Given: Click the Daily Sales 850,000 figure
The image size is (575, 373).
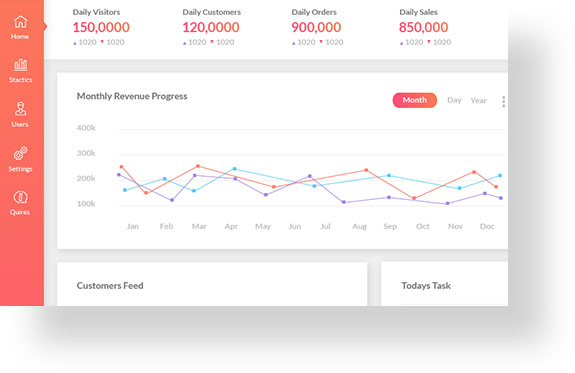Looking at the screenshot, I should click(424, 27).
